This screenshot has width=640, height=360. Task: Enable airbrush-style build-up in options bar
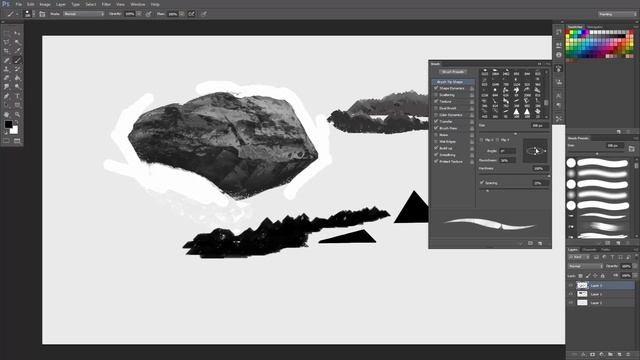tap(191, 14)
